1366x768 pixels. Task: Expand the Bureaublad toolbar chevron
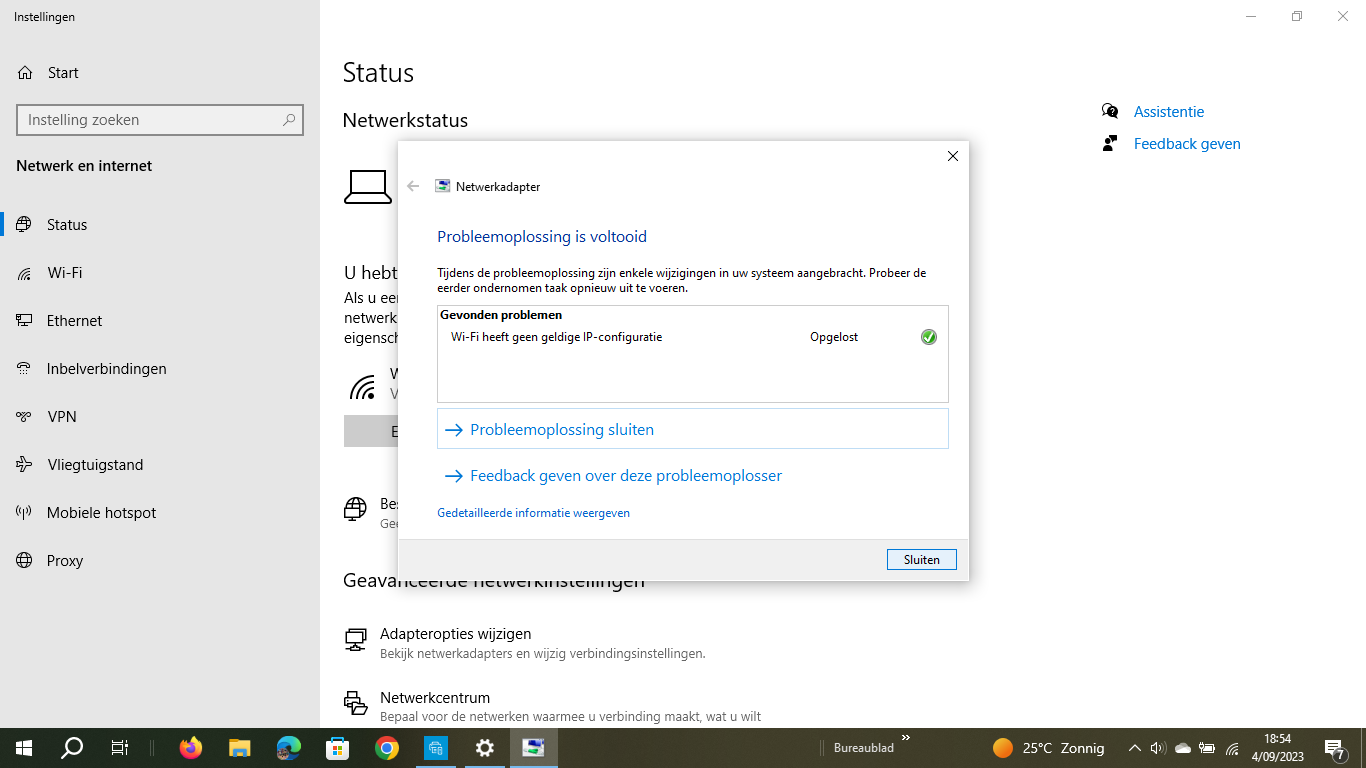pyautogui.click(x=906, y=738)
